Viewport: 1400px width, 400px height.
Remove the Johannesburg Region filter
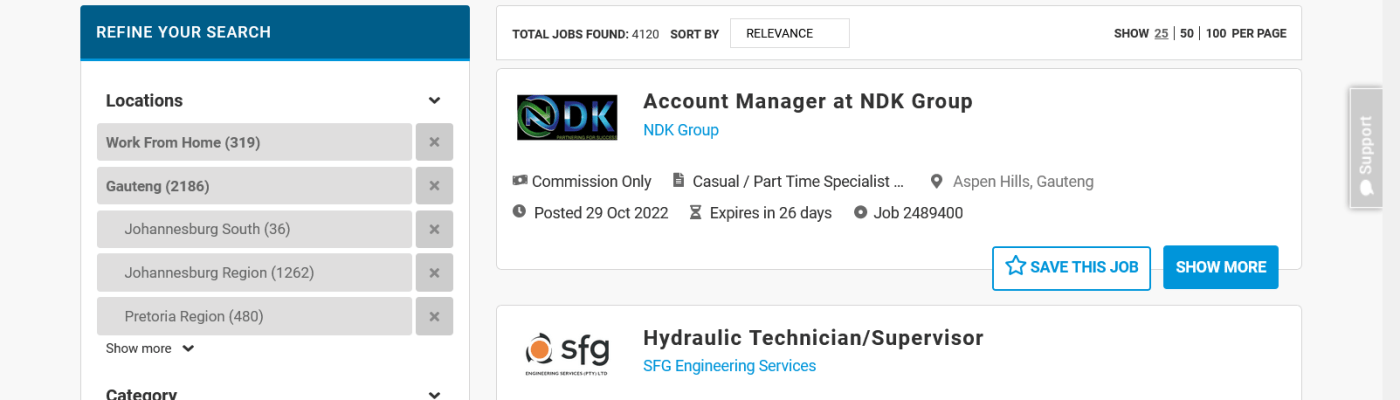coord(434,273)
